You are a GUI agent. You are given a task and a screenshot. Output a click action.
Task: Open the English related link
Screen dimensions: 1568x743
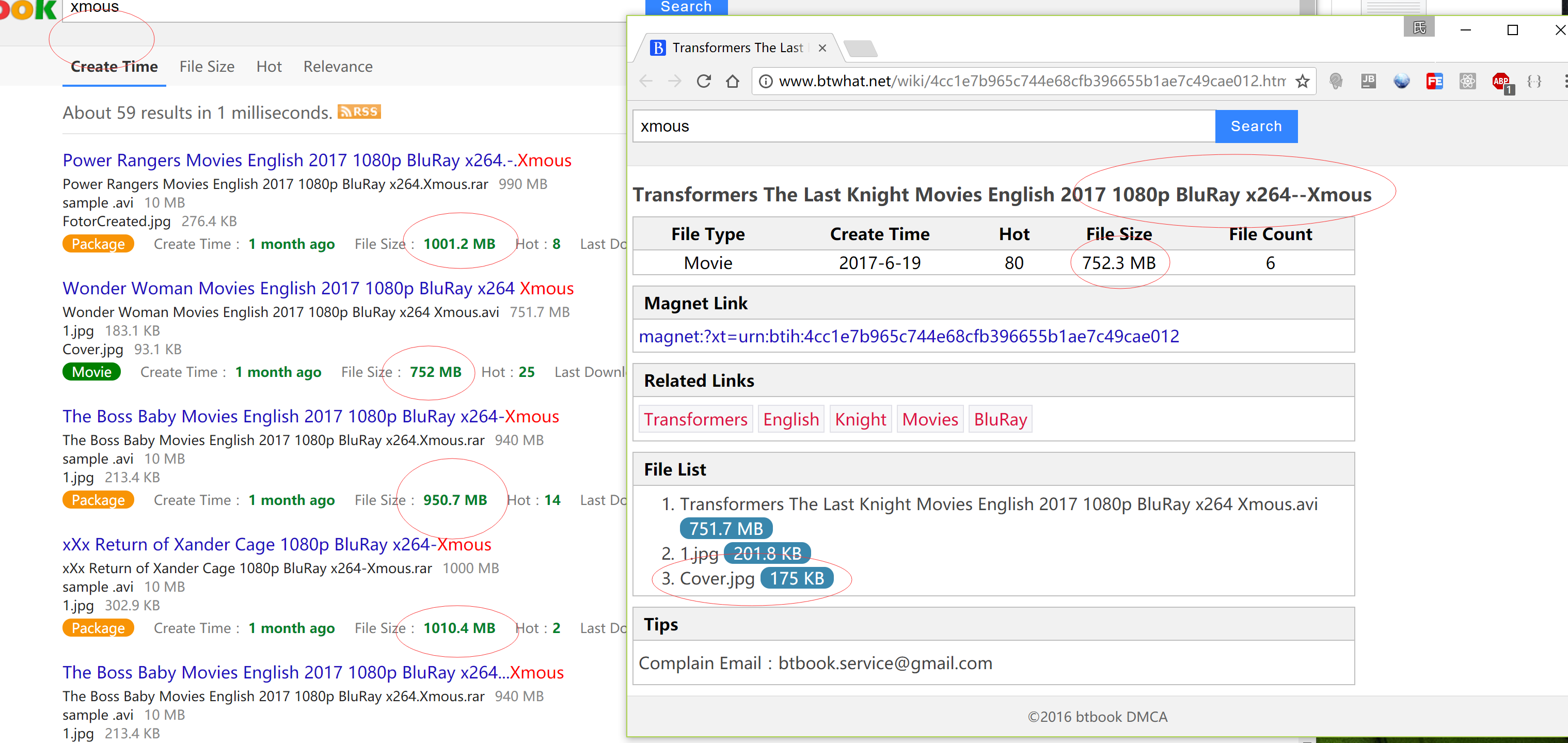coord(790,419)
